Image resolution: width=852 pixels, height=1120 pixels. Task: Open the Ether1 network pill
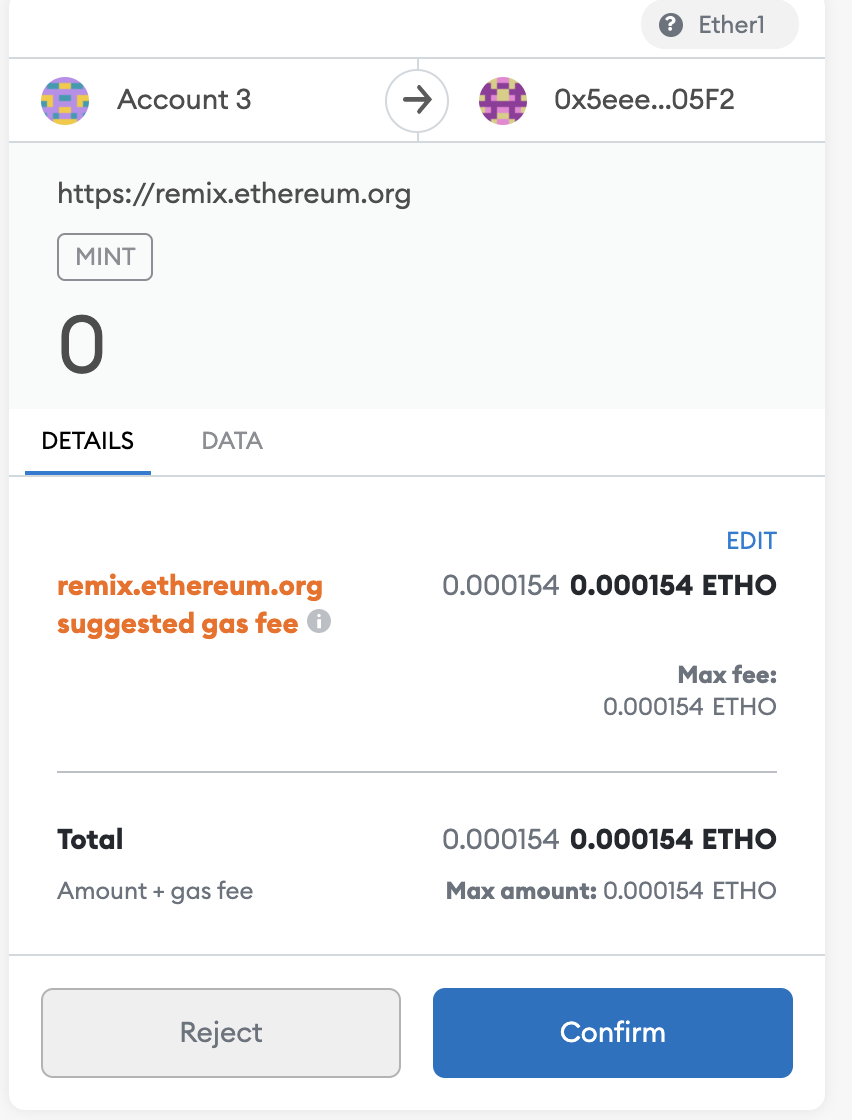719,25
